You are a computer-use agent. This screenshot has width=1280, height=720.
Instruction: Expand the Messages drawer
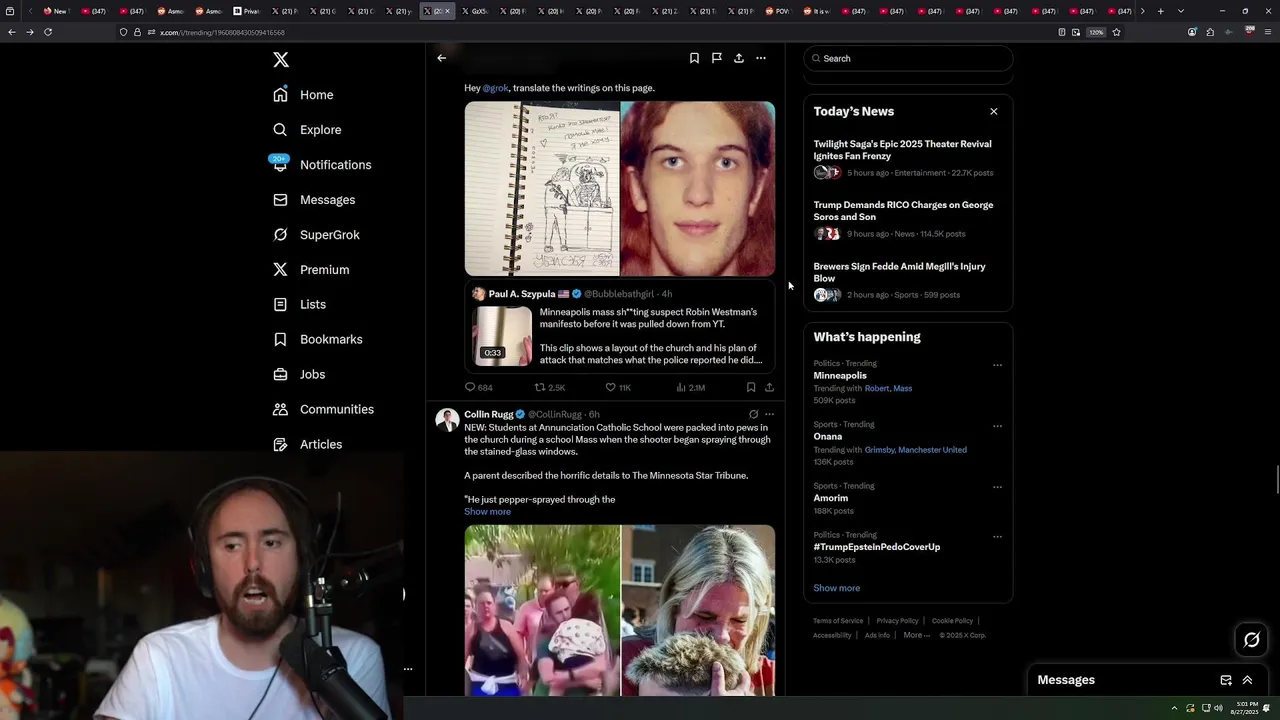point(1248,680)
